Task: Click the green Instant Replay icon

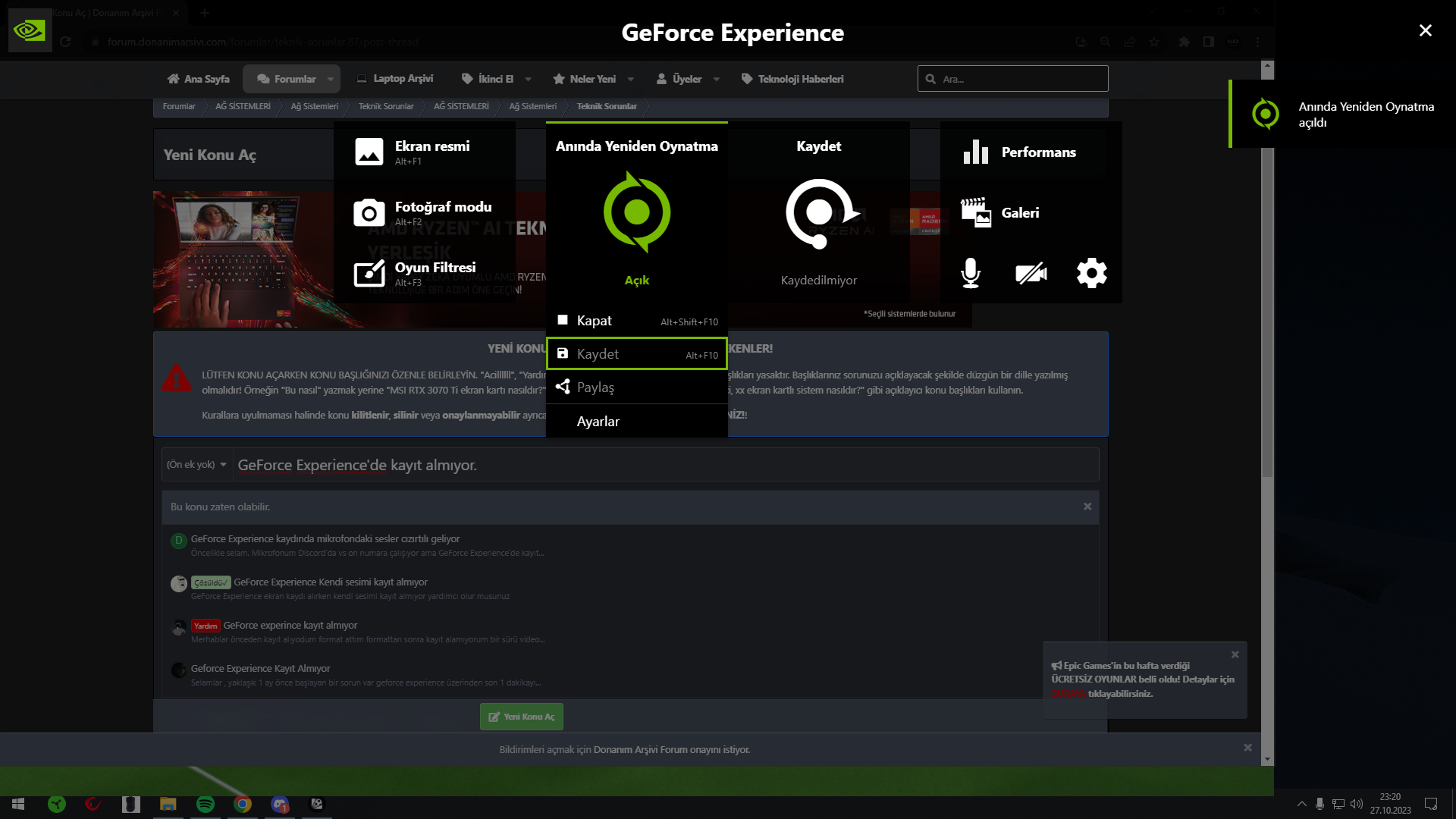Action: [x=637, y=212]
